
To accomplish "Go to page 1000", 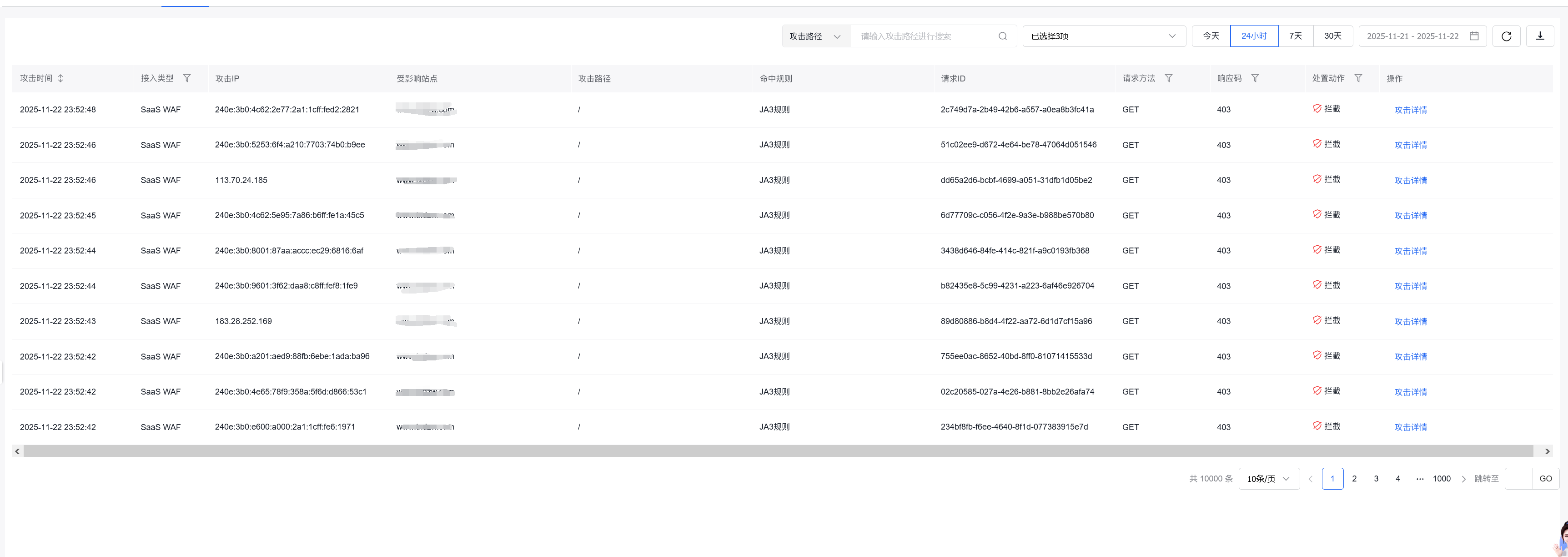I will click(1442, 479).
